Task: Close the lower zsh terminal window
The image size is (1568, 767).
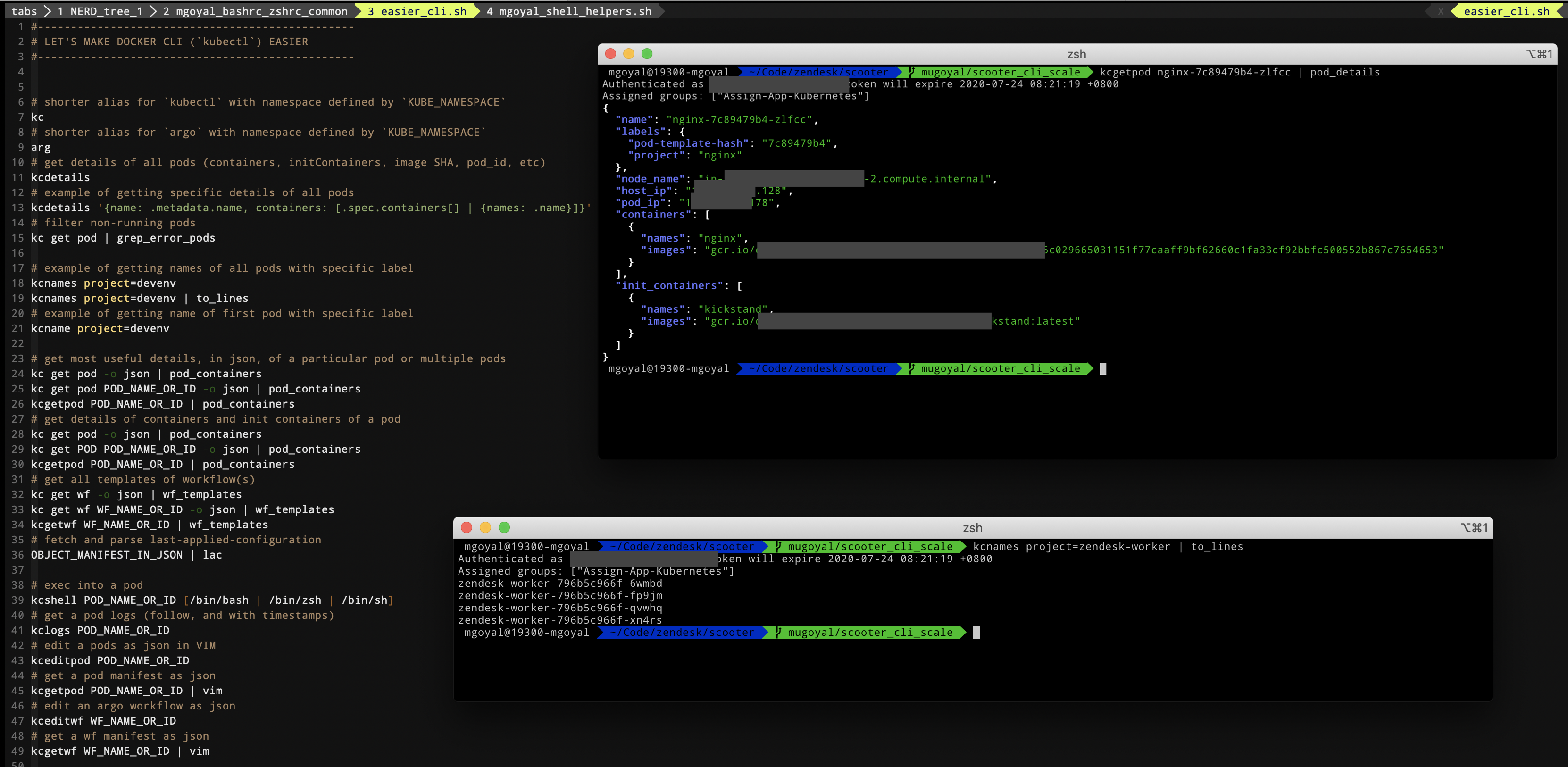Action: click(466, 527)
